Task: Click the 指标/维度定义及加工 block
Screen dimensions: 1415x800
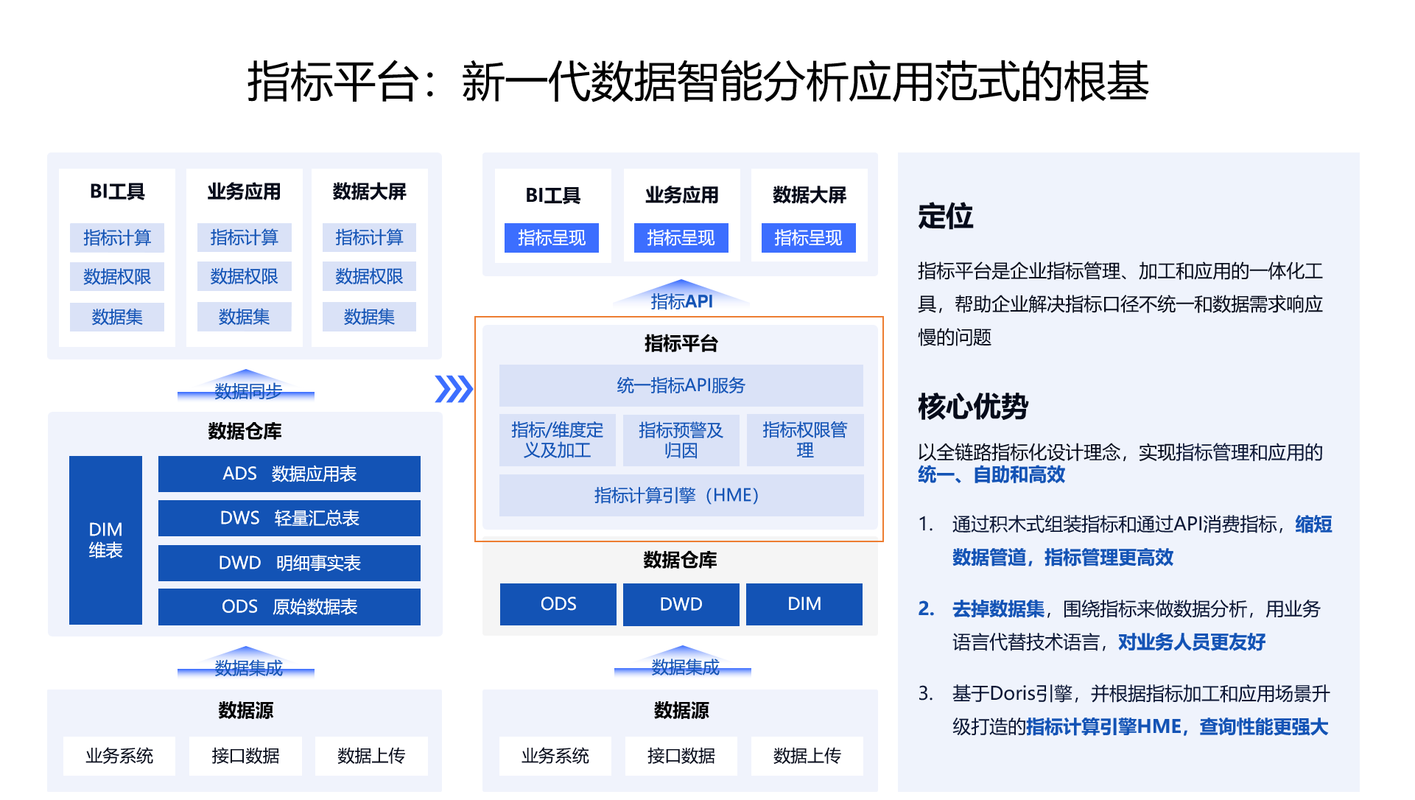Action: coord(557,440)
